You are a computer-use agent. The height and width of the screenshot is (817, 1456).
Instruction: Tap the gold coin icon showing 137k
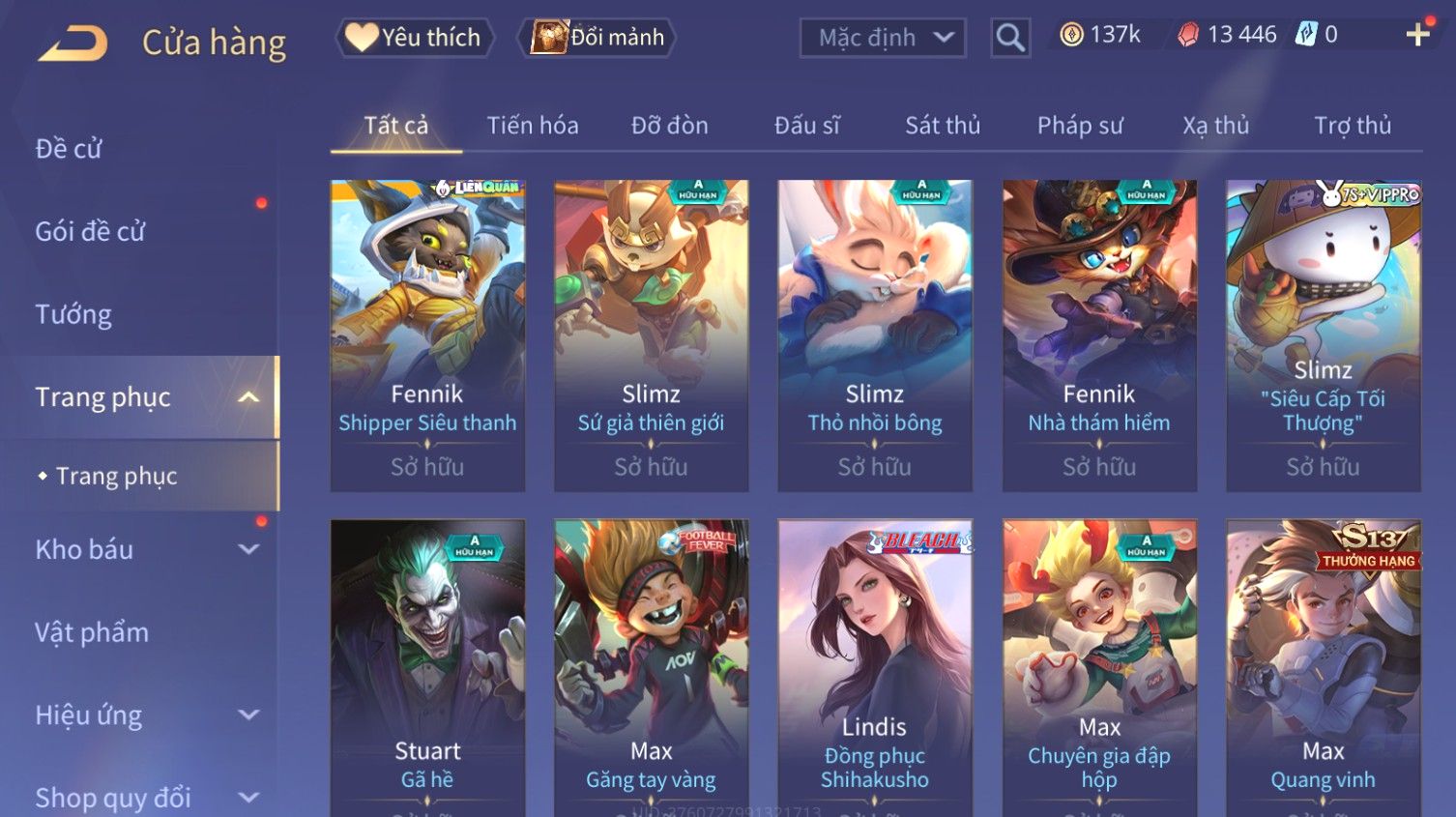click(x=1071, y=35)
